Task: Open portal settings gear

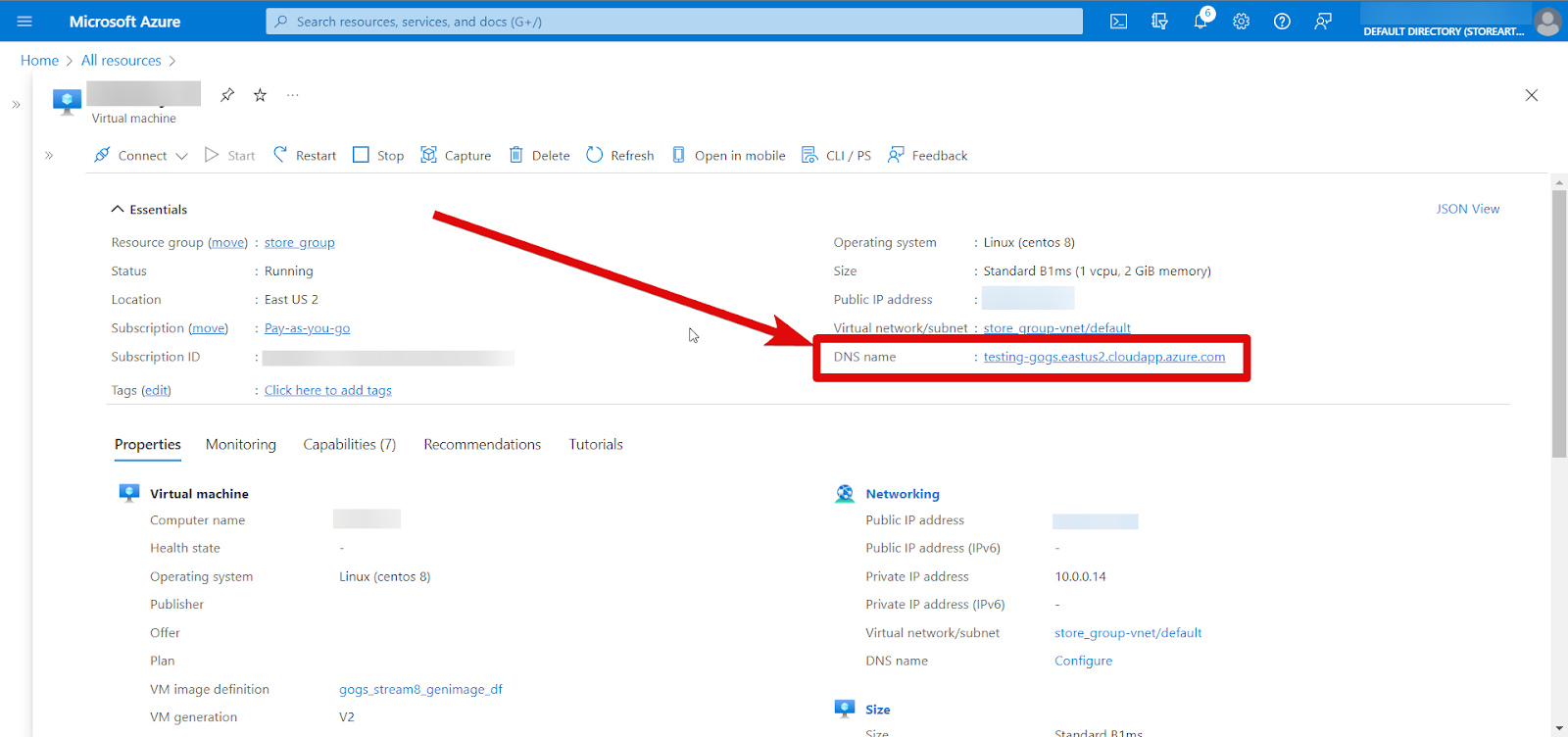Action: (x=1242, y=22)
